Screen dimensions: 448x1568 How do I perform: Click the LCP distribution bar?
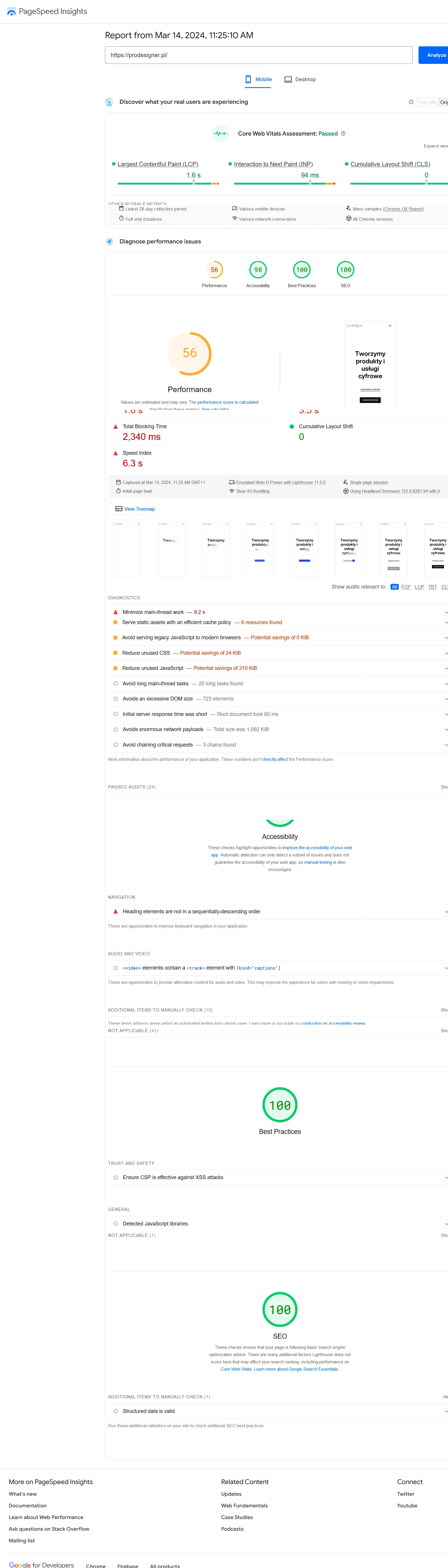click(x=168, y=183)
